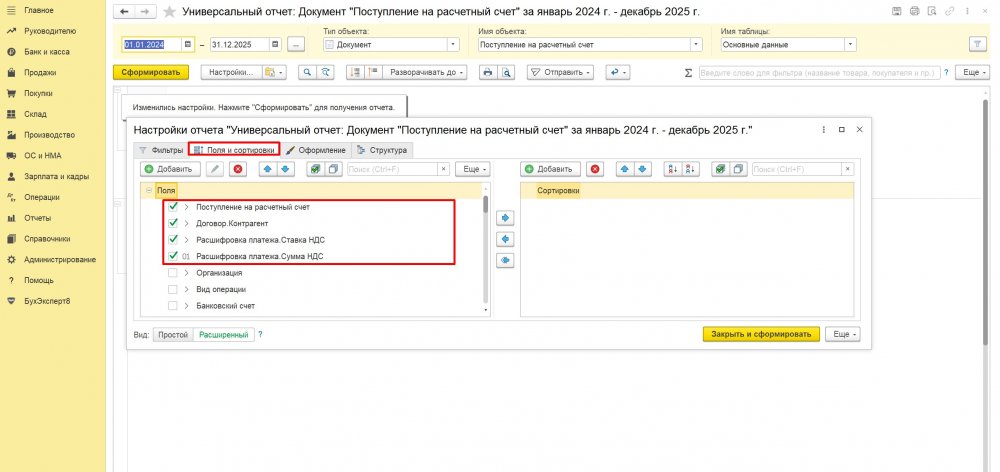
Task: Click Добавить in fields panel
Action: (x=170, y=169)
